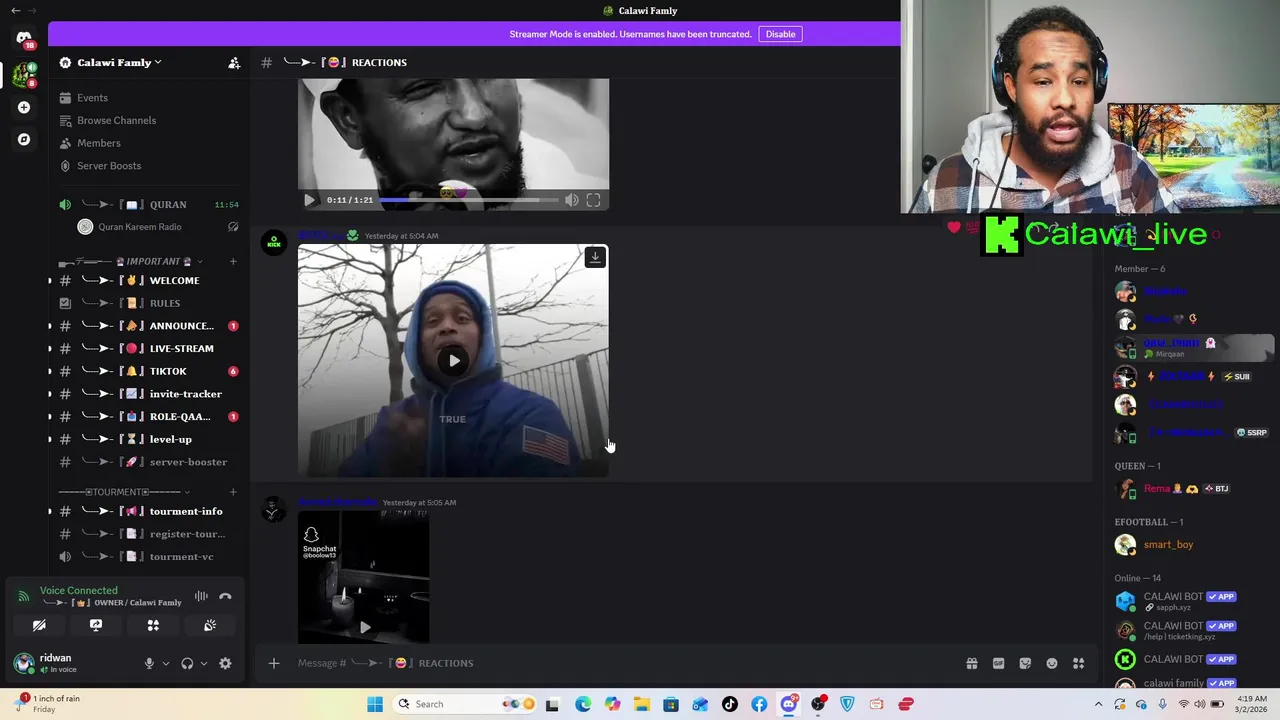
Task: Add channel to IMPORTANT category
Action: click(233, 262)
